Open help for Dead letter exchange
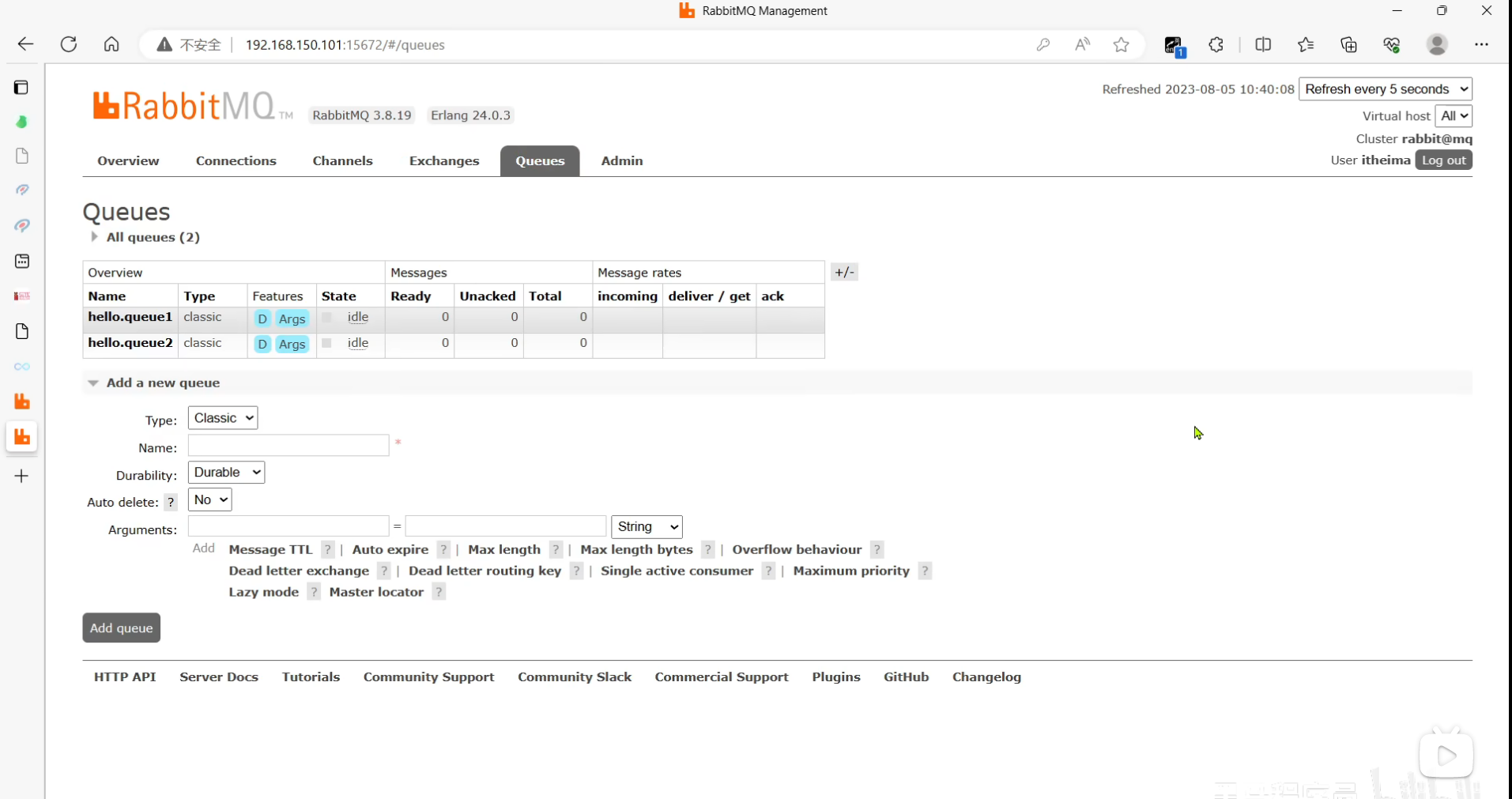The height and width of the screenshot is (799, 1512). click(x=384, y=571)
